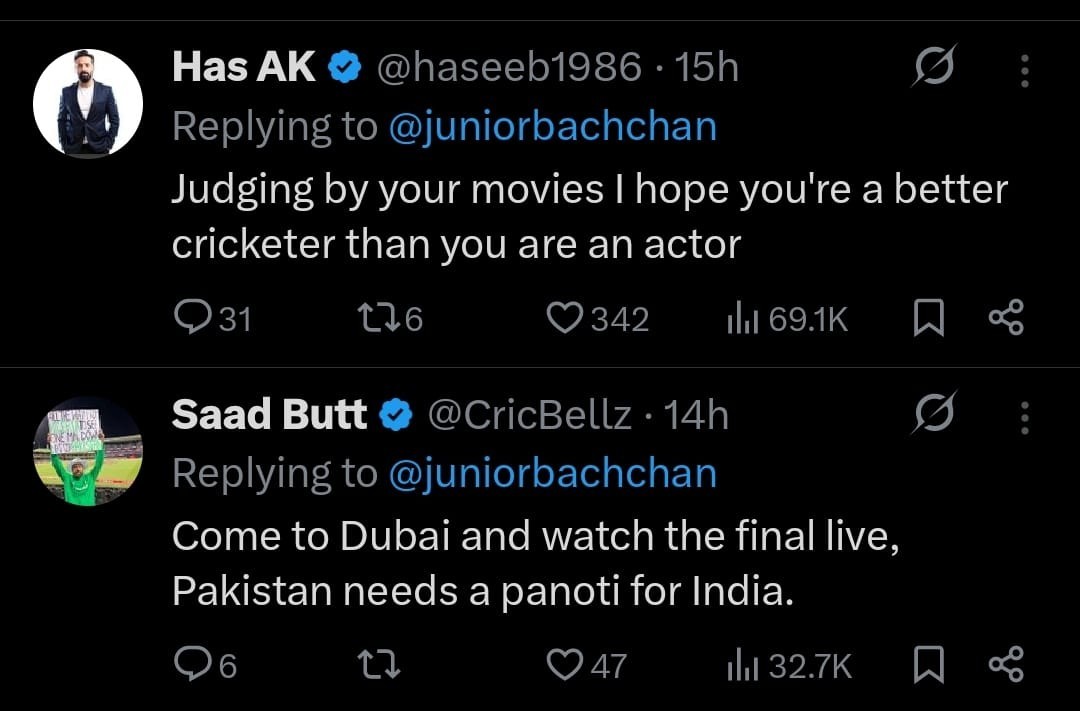Repost Has AK's tweet
The image size is (1080, 711).
pyautogui.click(x=375, y=318)
